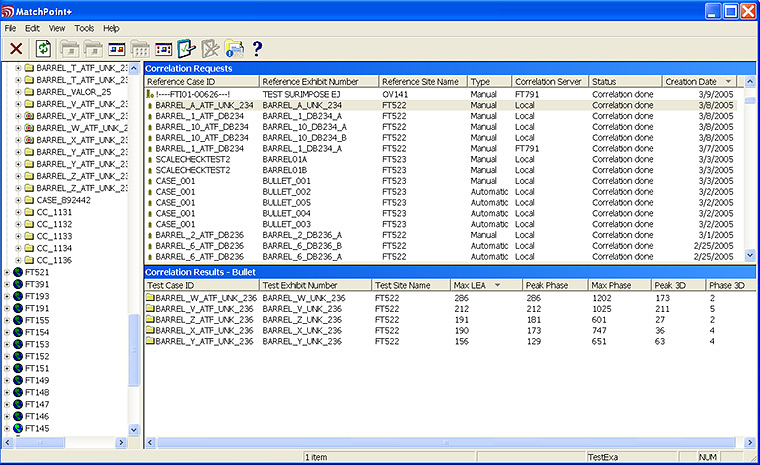Click the folder with info badge icon
Viewport: 760px width, 465px height.
click(234, 49)
